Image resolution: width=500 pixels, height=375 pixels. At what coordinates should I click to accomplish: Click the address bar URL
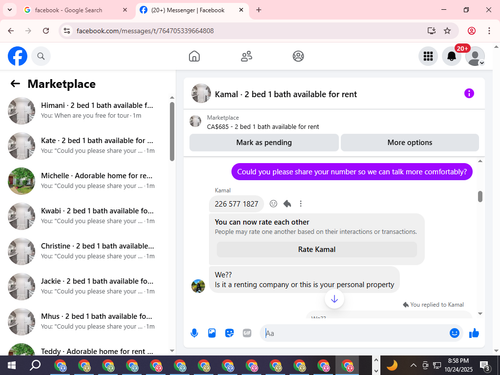pos(145,31)
